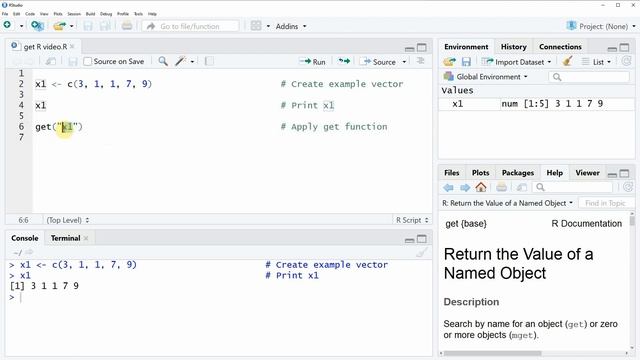The width and height of the screenshot is (640, 360).
Task: Click the Show document outline icon
Action: pos(420,61)
